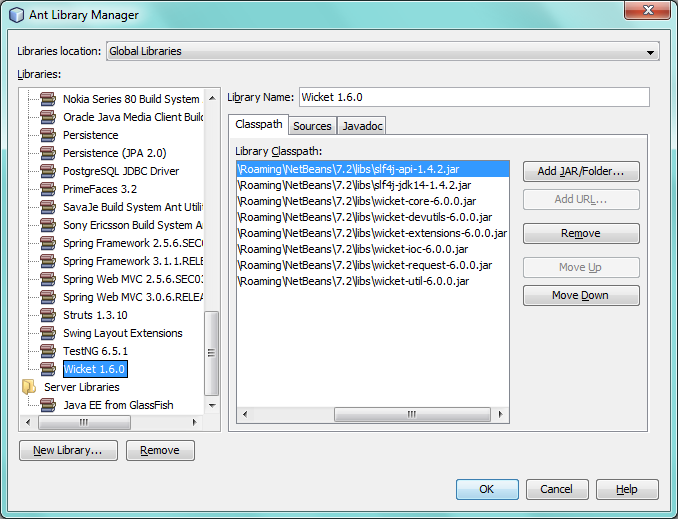Select Persistence (JPA 2.0) in the library tree
This screenshot has width=678, height=519.
tap(114, 153)
